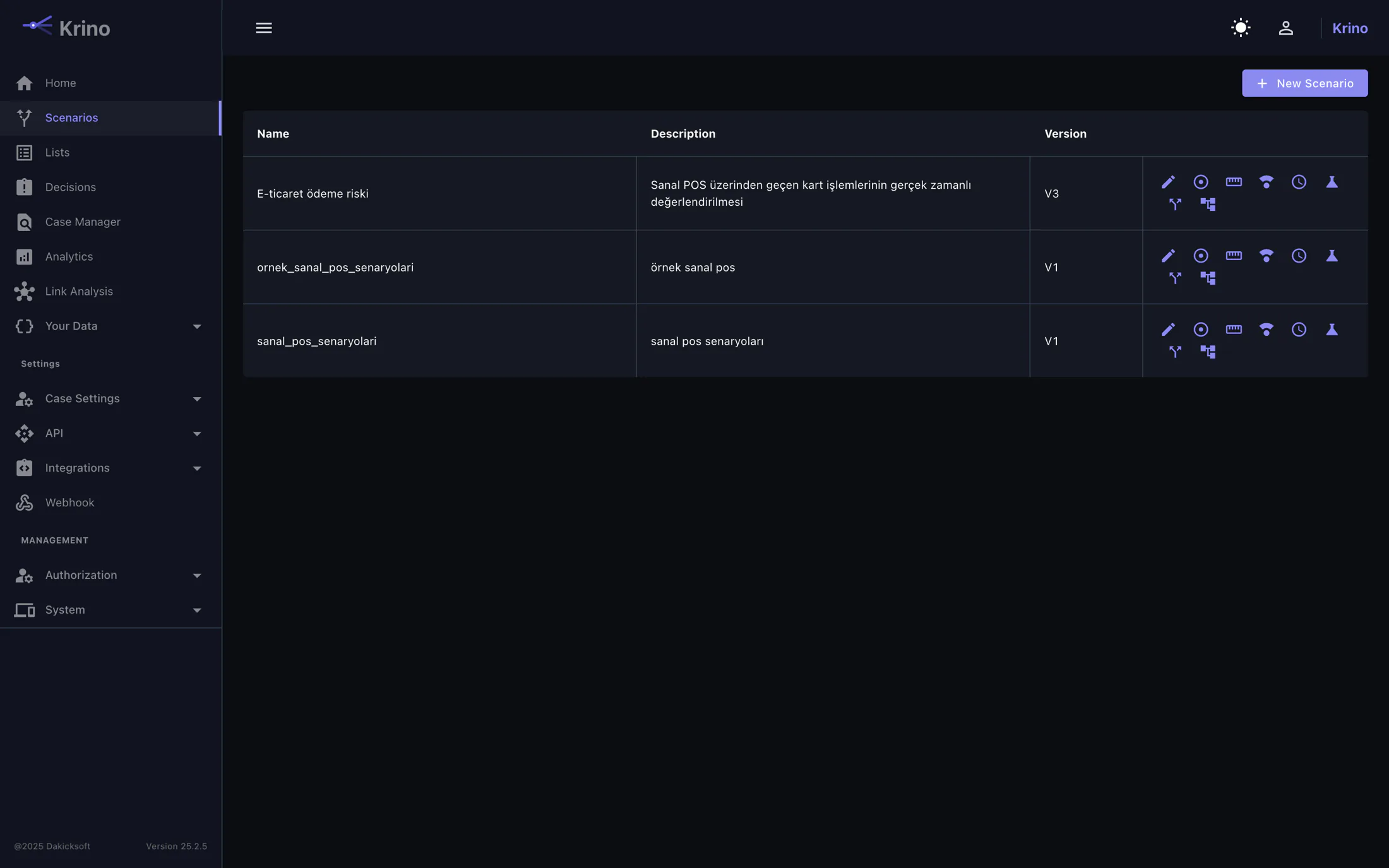The height and width of the screenshot is (868, 1389).
Task: Click the Krino profile link top right
Action: pos(1350,28)
